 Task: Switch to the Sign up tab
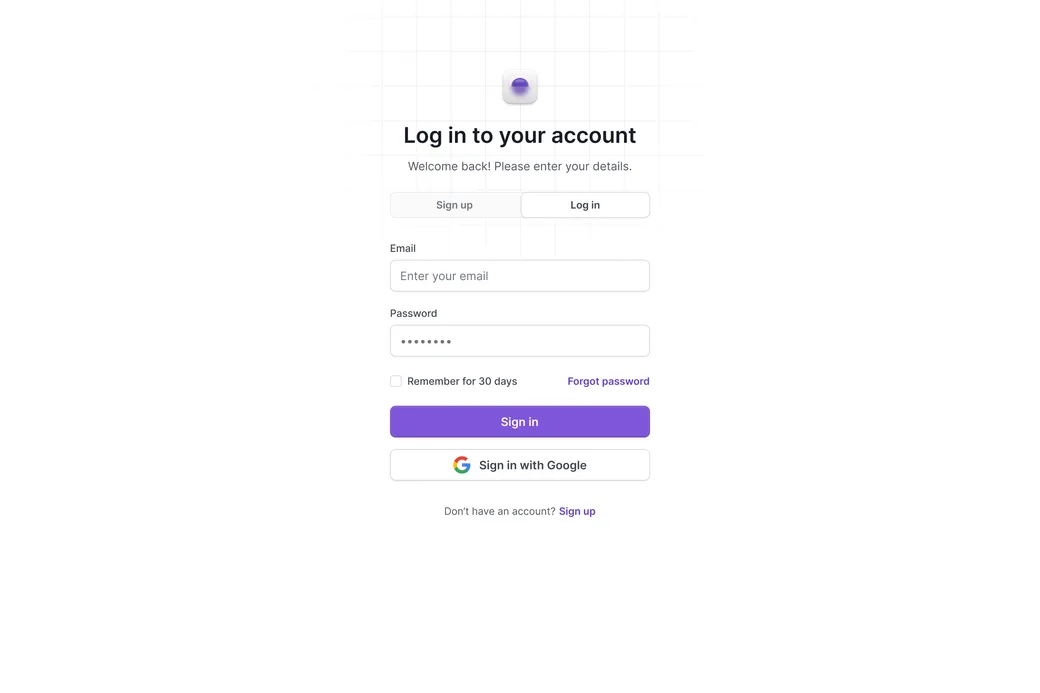tap(454, 204)
